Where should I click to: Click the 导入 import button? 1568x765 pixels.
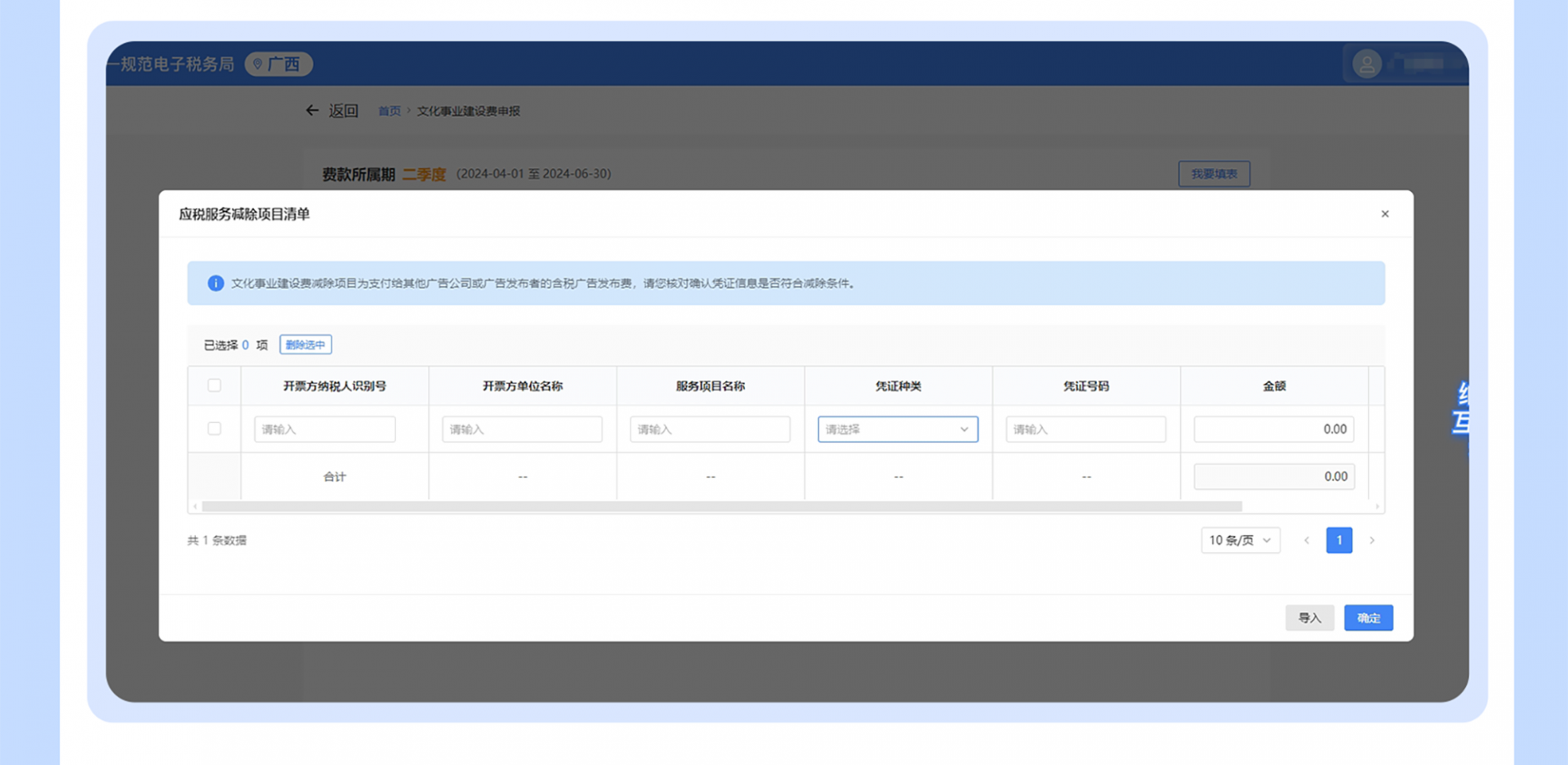tap(1309, 618)
